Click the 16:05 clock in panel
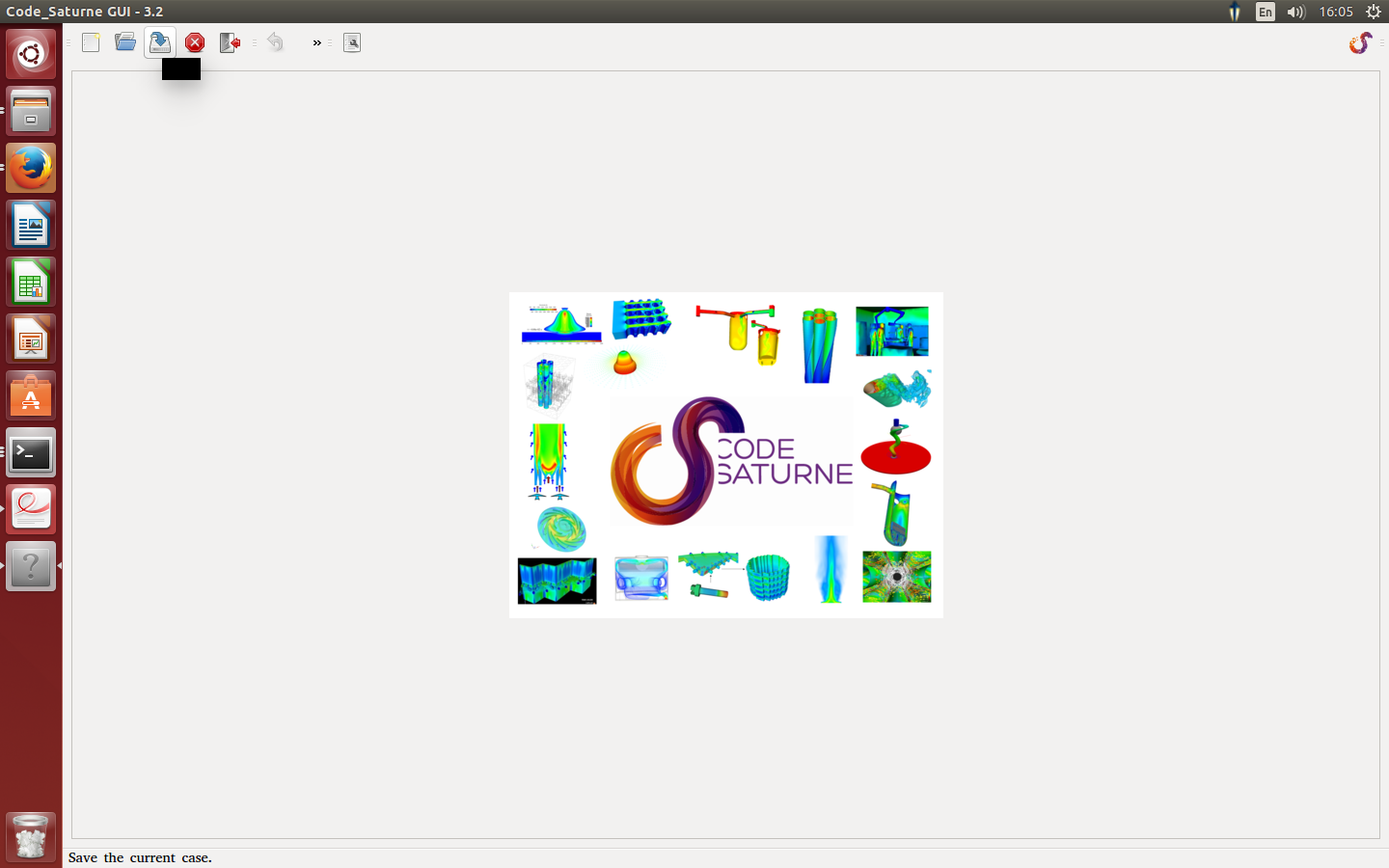The width and height of the screenshot is (1389, 868). click(x=1336, y=12)
